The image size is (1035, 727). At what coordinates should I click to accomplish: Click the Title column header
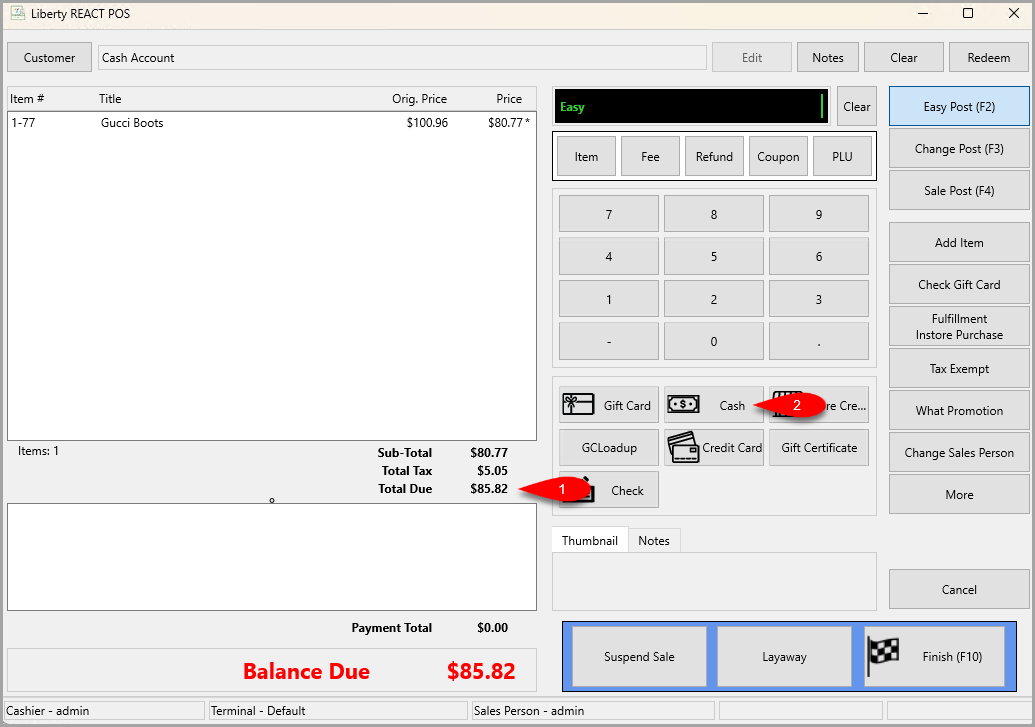click(110, 99)
